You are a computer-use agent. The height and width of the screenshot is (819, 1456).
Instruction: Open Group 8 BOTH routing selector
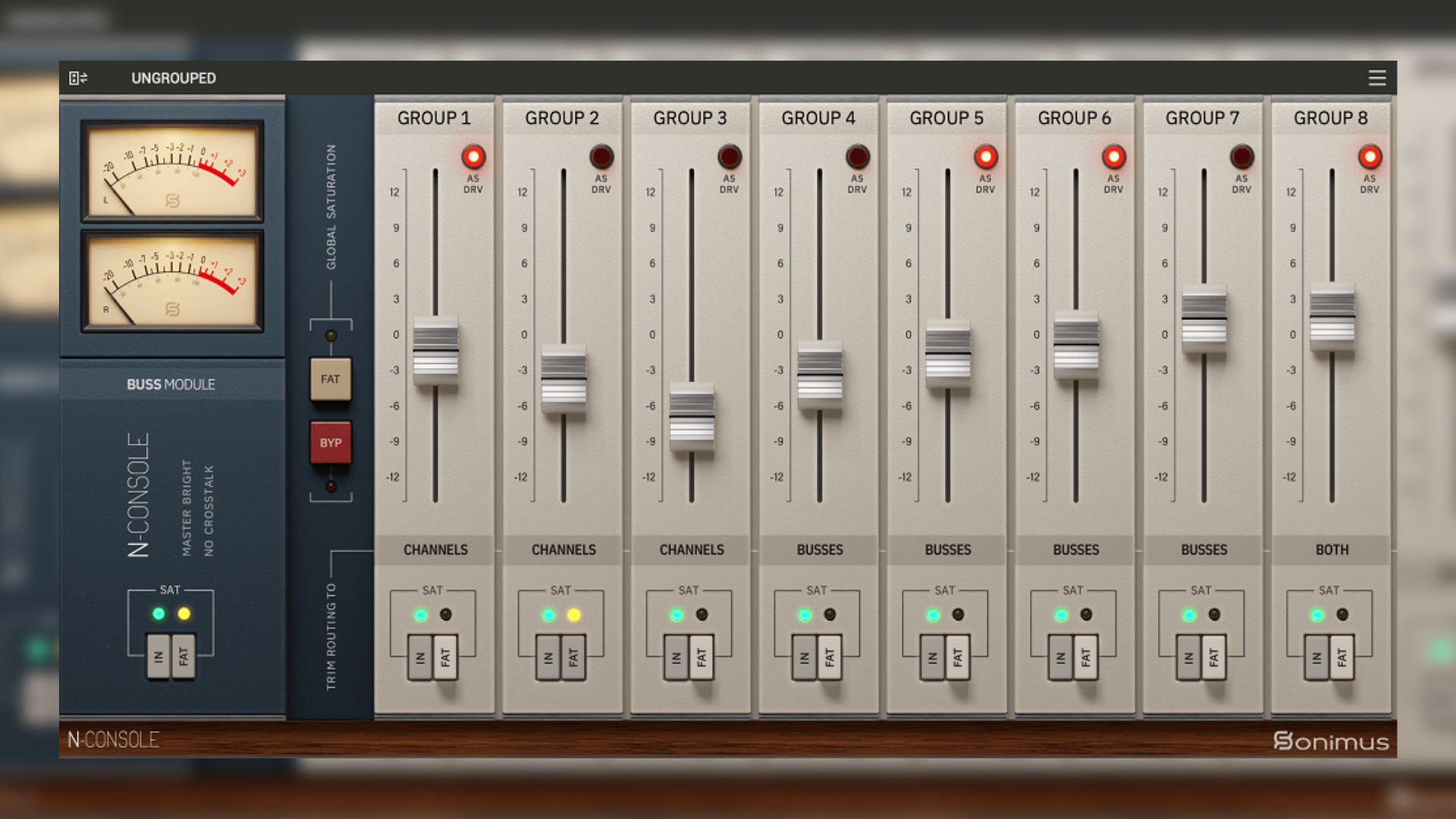pos(1332,550)
